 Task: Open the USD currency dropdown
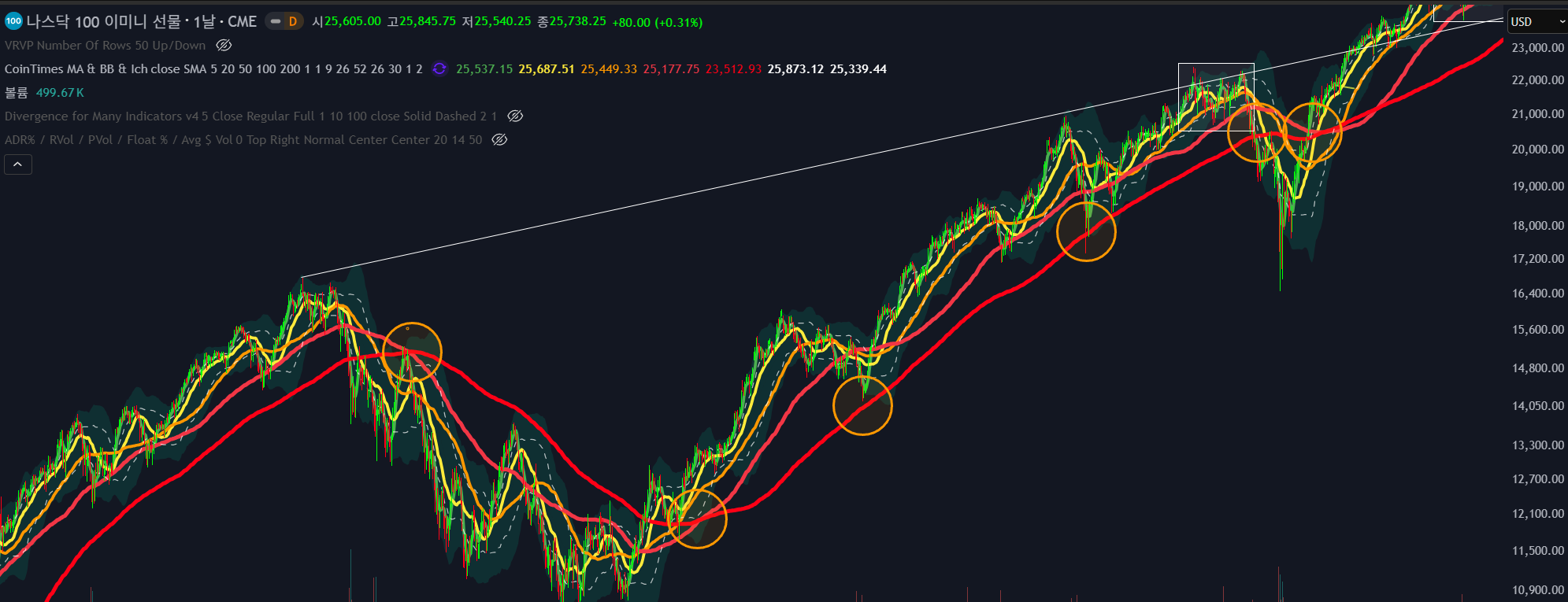tap(1536, 21)
